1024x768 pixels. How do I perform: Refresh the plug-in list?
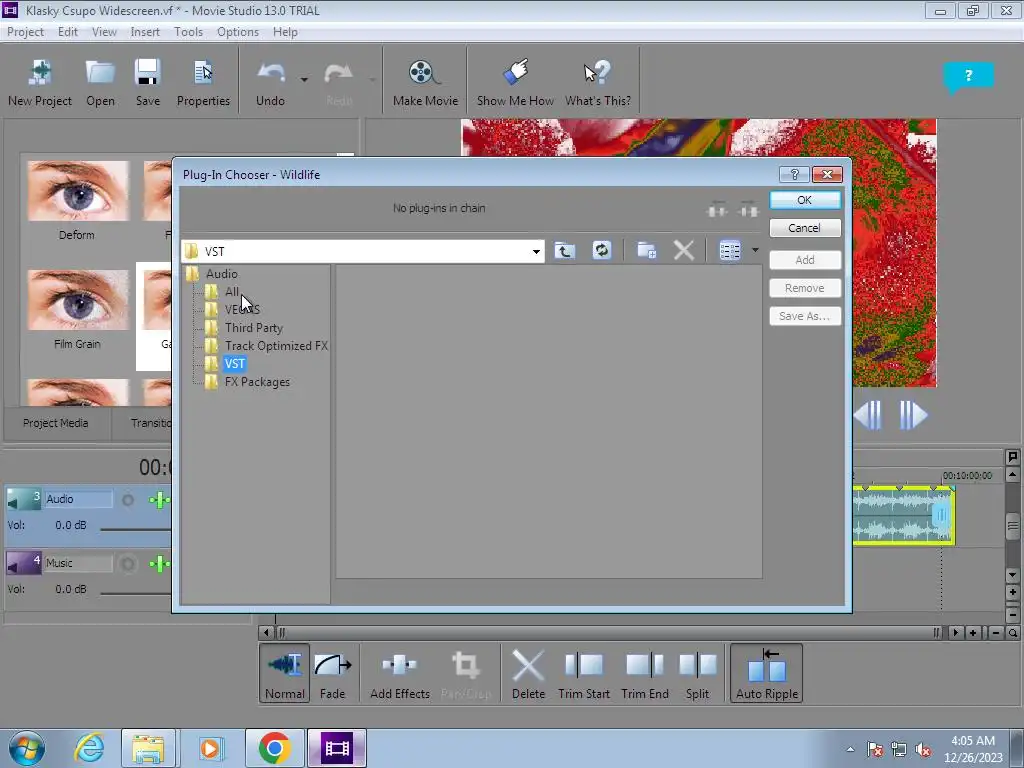[601, 251]
